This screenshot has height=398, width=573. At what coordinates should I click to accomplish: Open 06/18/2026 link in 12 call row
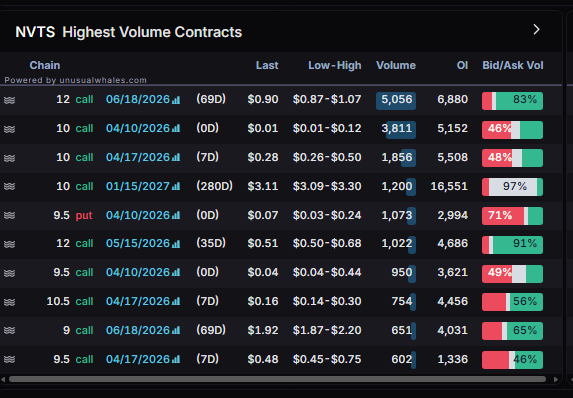pyautogui.click(x=138, y=99)
